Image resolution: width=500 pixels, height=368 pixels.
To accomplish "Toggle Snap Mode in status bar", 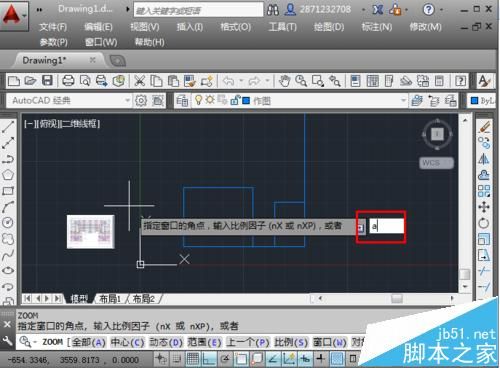I will coord(177,359).
